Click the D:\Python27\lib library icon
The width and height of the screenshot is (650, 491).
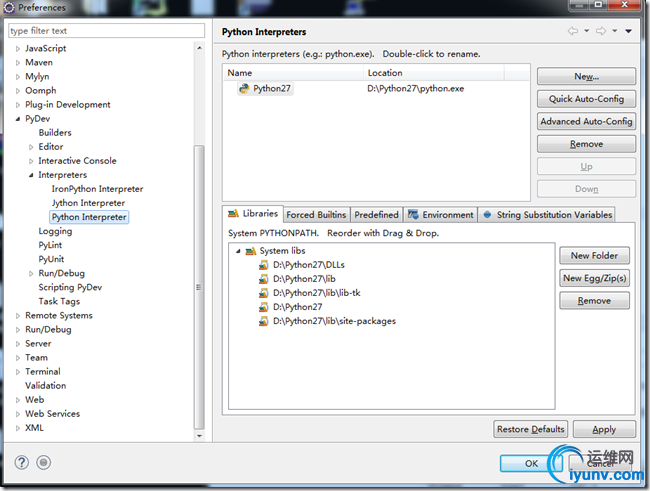click(263, 279)
